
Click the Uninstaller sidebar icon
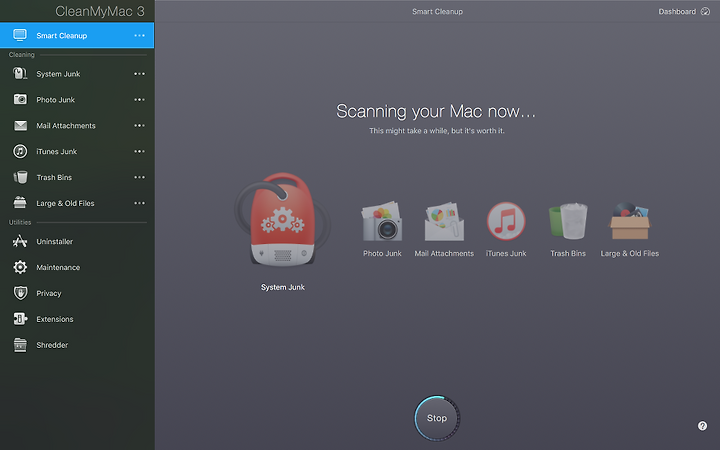(x=20, y=241)
